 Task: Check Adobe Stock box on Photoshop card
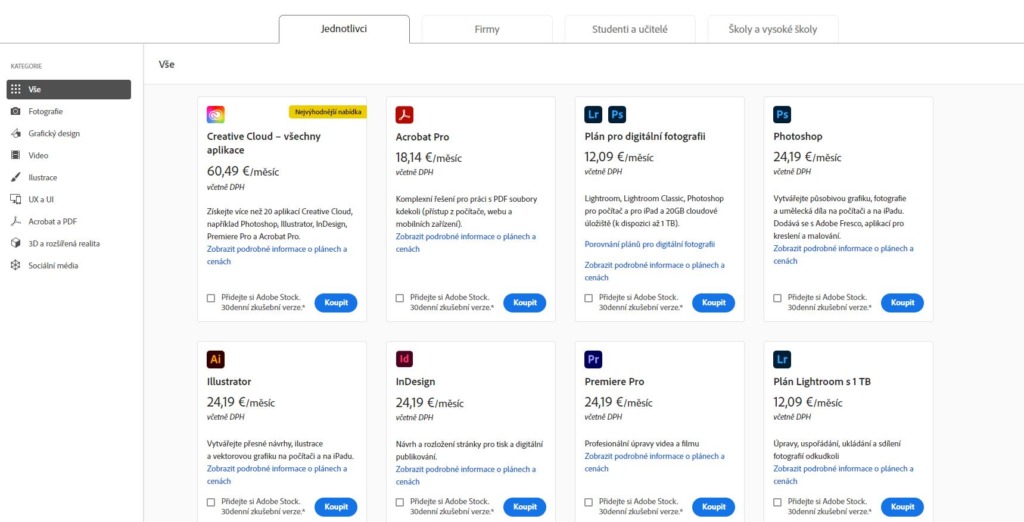point(777,298)
